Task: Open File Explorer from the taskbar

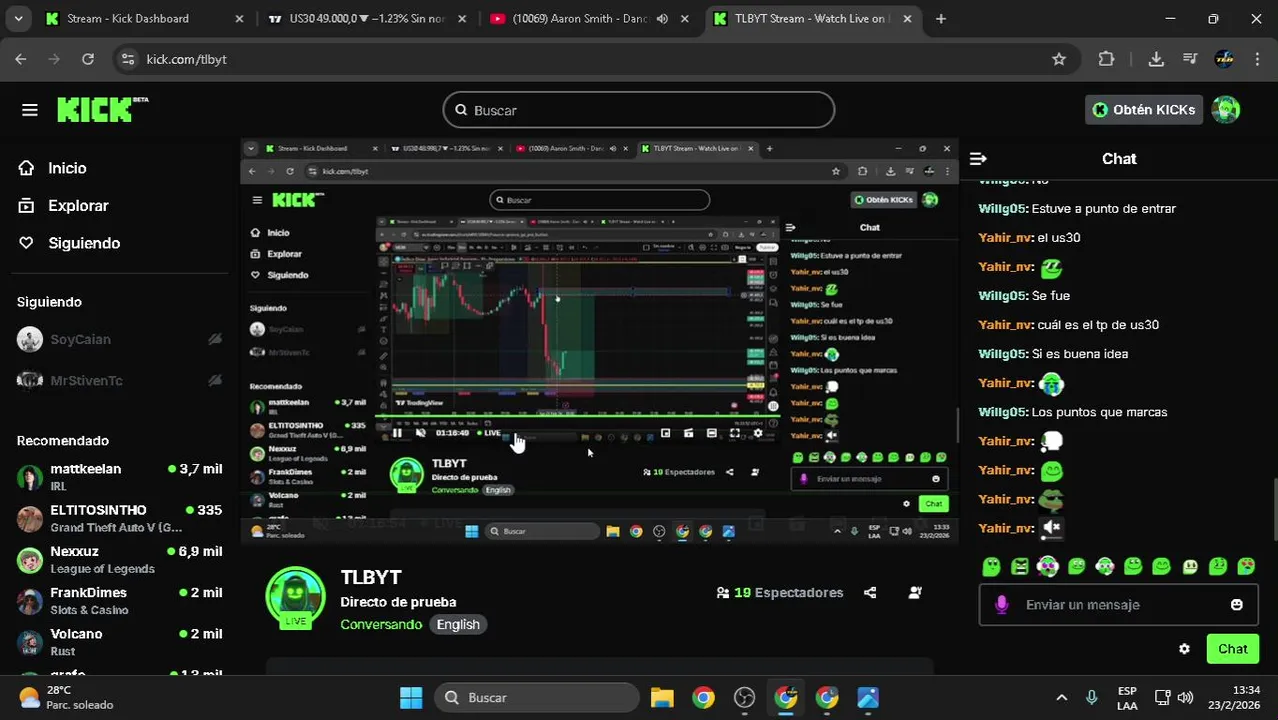Action: 662,697
